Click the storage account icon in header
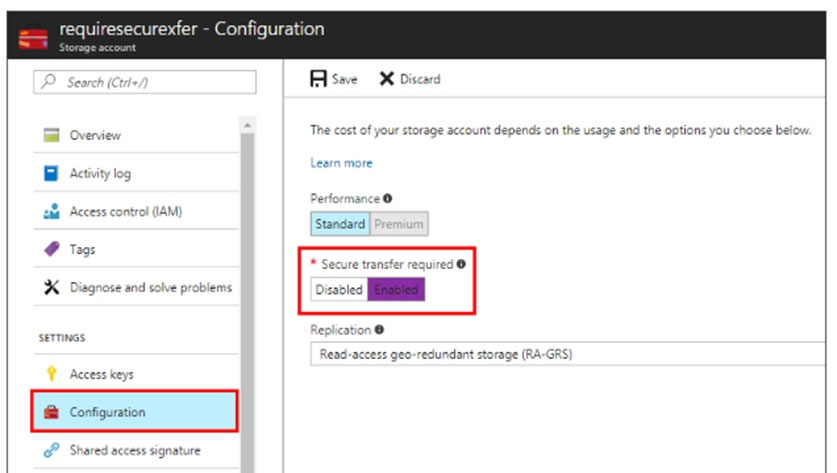 (33, 38)
